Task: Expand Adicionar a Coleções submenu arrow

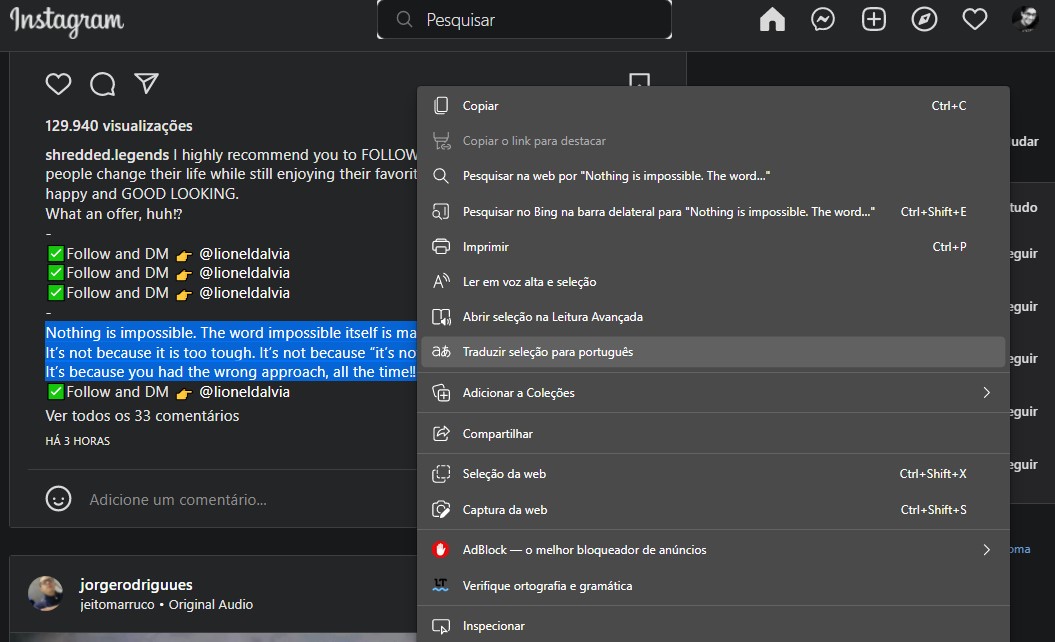Action: click(x=986, y=392)
